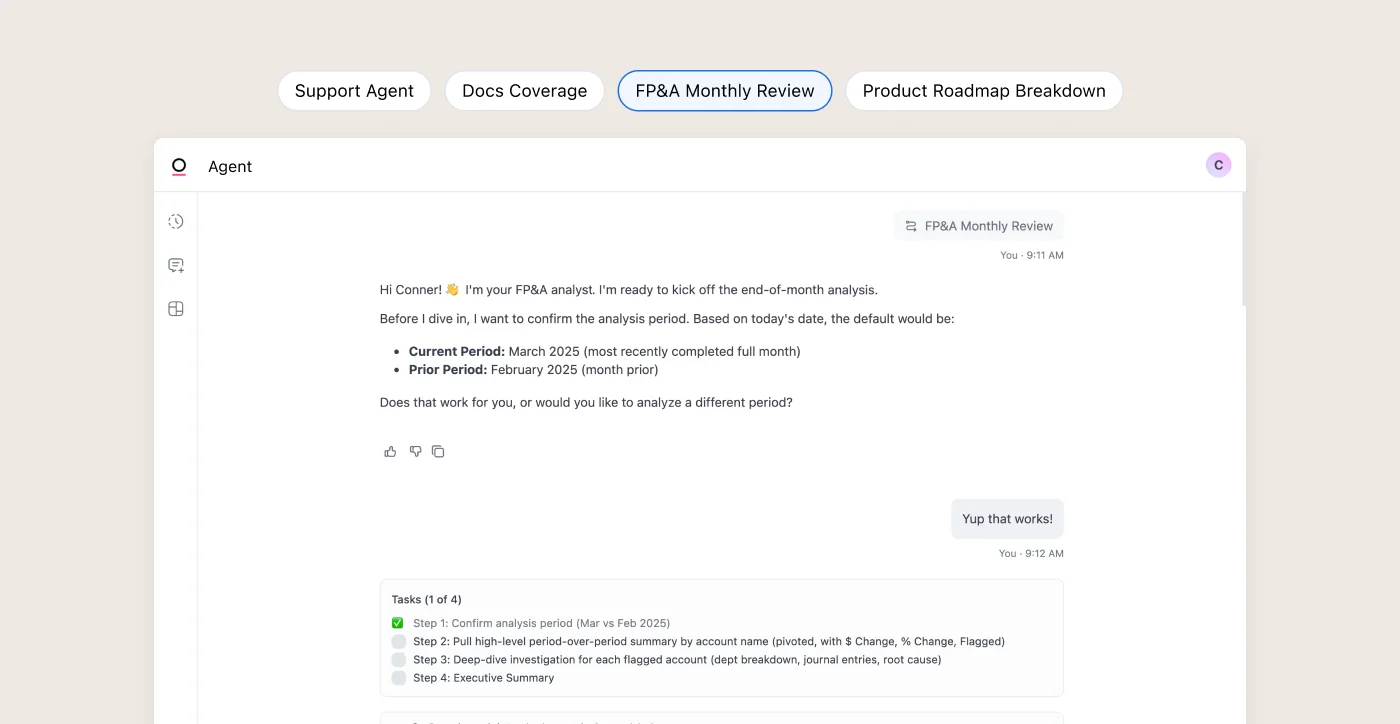The width and height of the screenshot is (1400, 724).
Task: Start a new chat from sidebar icon
Action: 176,265
